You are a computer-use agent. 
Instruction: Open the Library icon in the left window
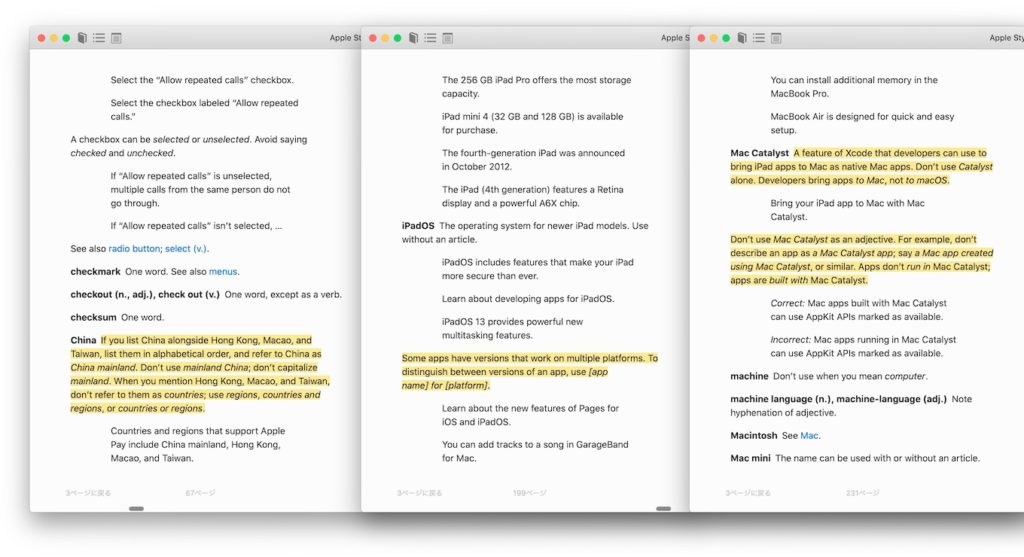click(82, 38)
